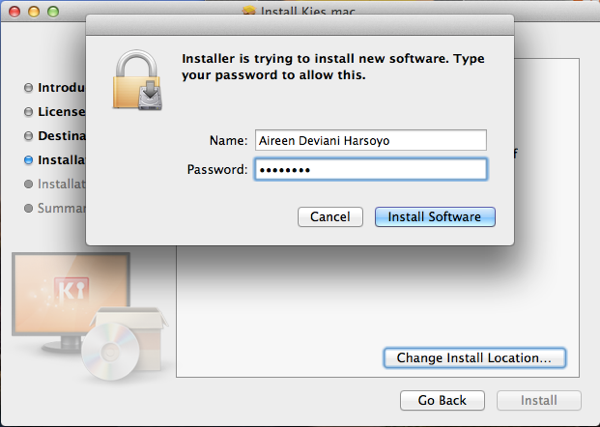Viewport: 600px width, 427px height.
Task: Go Back to the previous installer step
Action: (442, 400)
